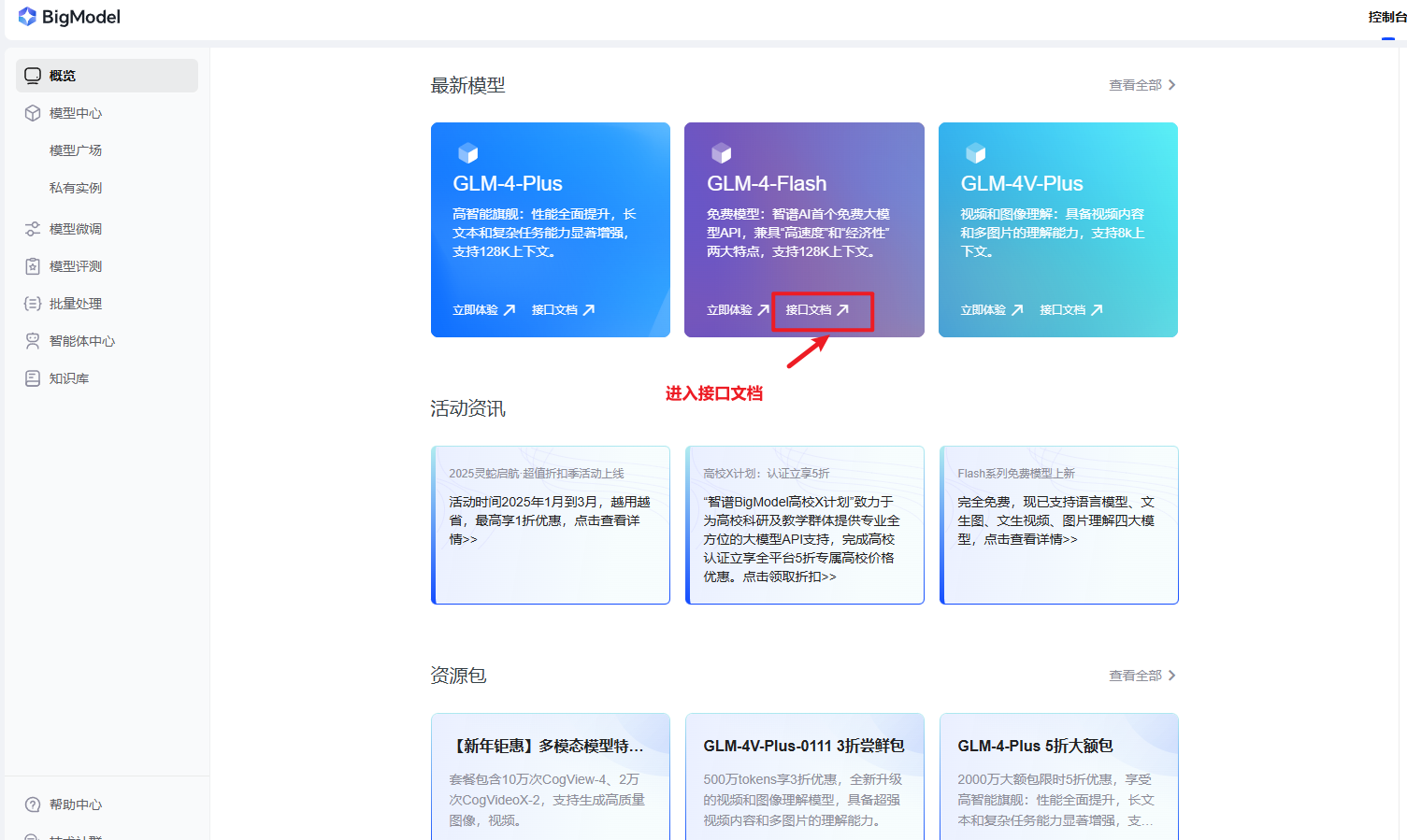Click arrow icon beside 接口文档 on GLM-4-Plus
The height and width of the screenshot is (840, 1407).
[x=589, y=310]
